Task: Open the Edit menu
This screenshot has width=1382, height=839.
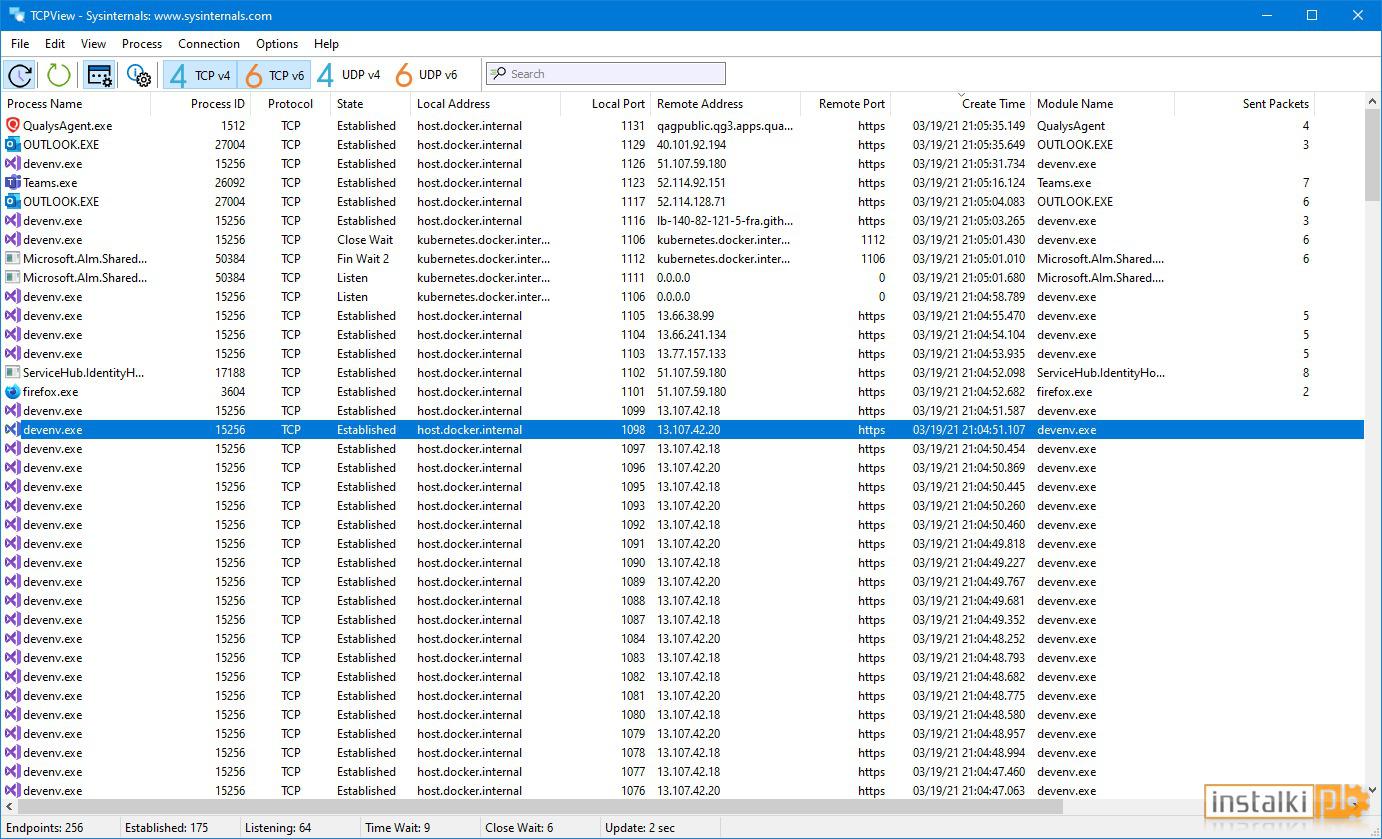Action: coord(55,44)
